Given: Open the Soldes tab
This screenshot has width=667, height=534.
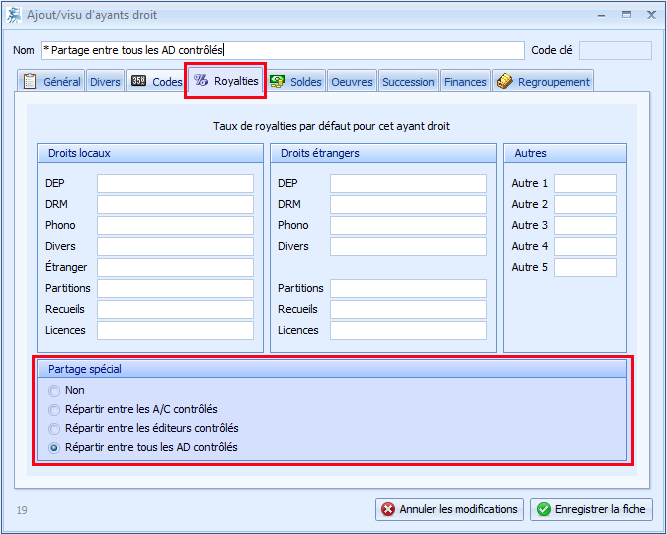Looking at the screenshot, I should pos(295,82).
